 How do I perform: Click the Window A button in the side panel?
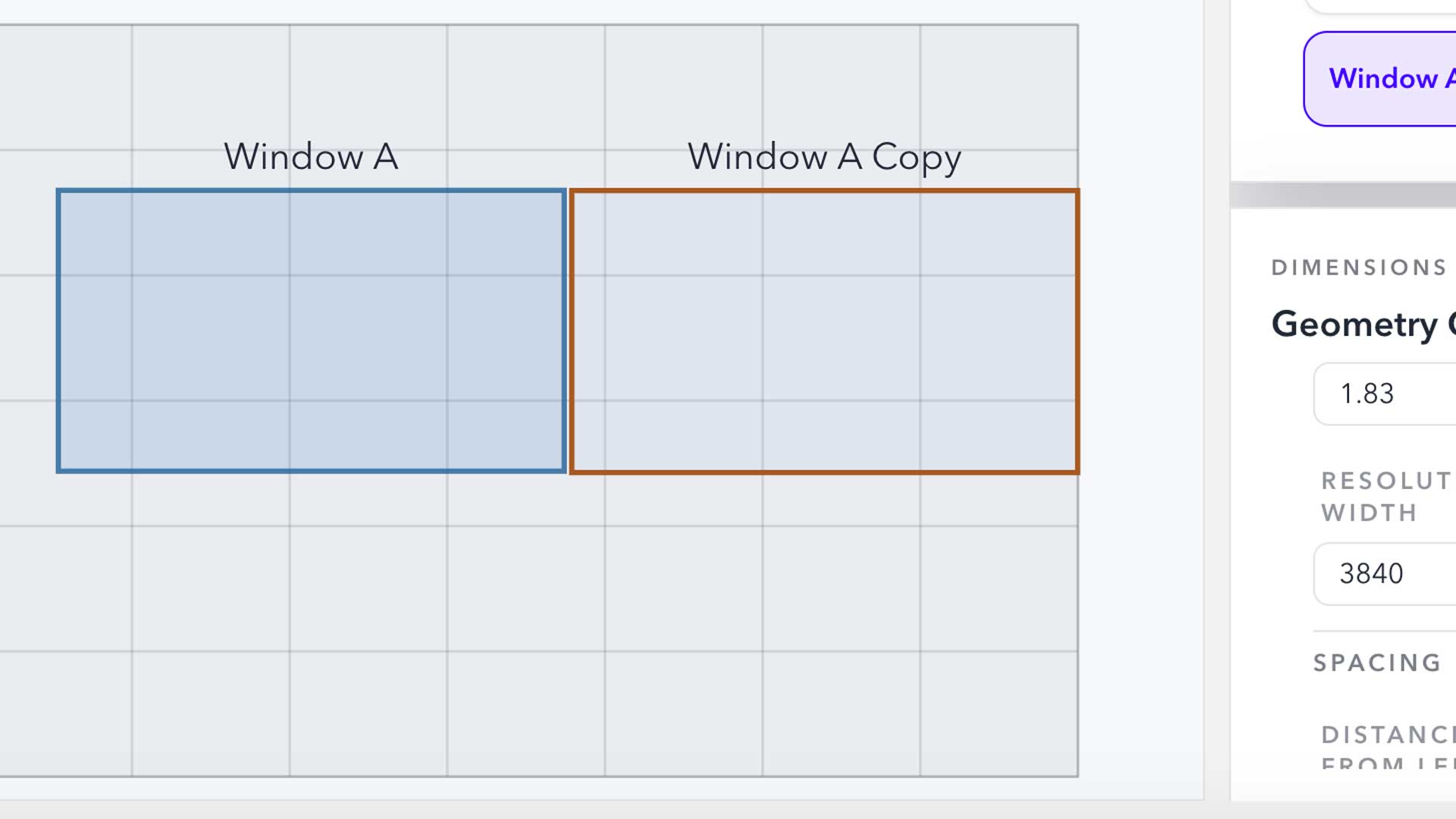(1395, 79)
